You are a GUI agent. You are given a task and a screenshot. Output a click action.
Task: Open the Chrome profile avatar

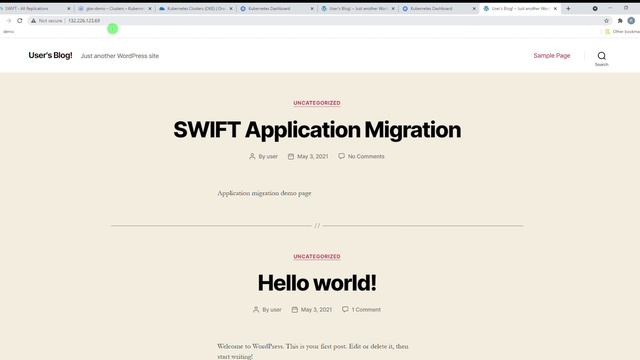pyautogui.click(x=631, y=20)
